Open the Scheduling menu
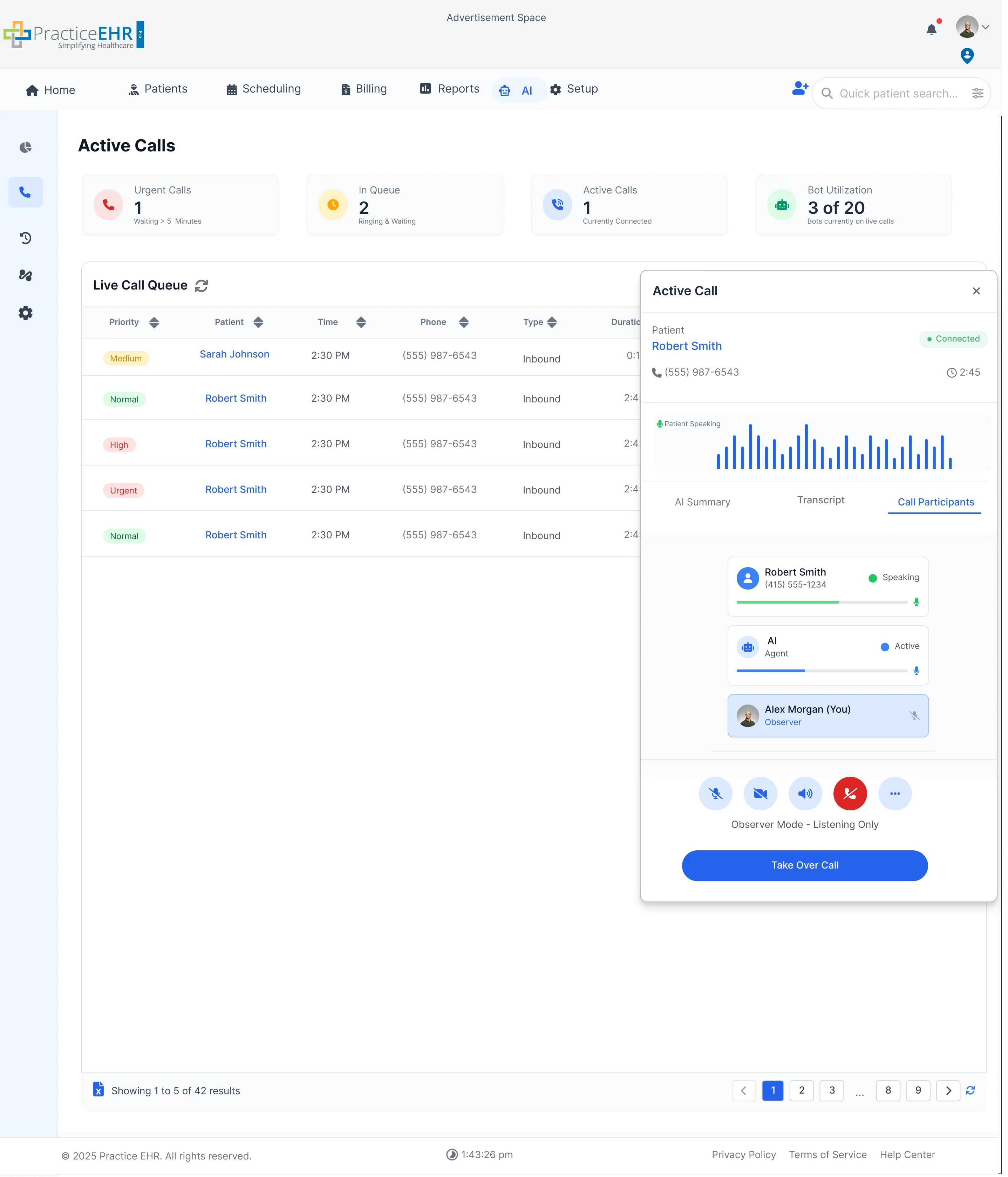Viewport: 1008px width, 1177px height. click(264, 89)
